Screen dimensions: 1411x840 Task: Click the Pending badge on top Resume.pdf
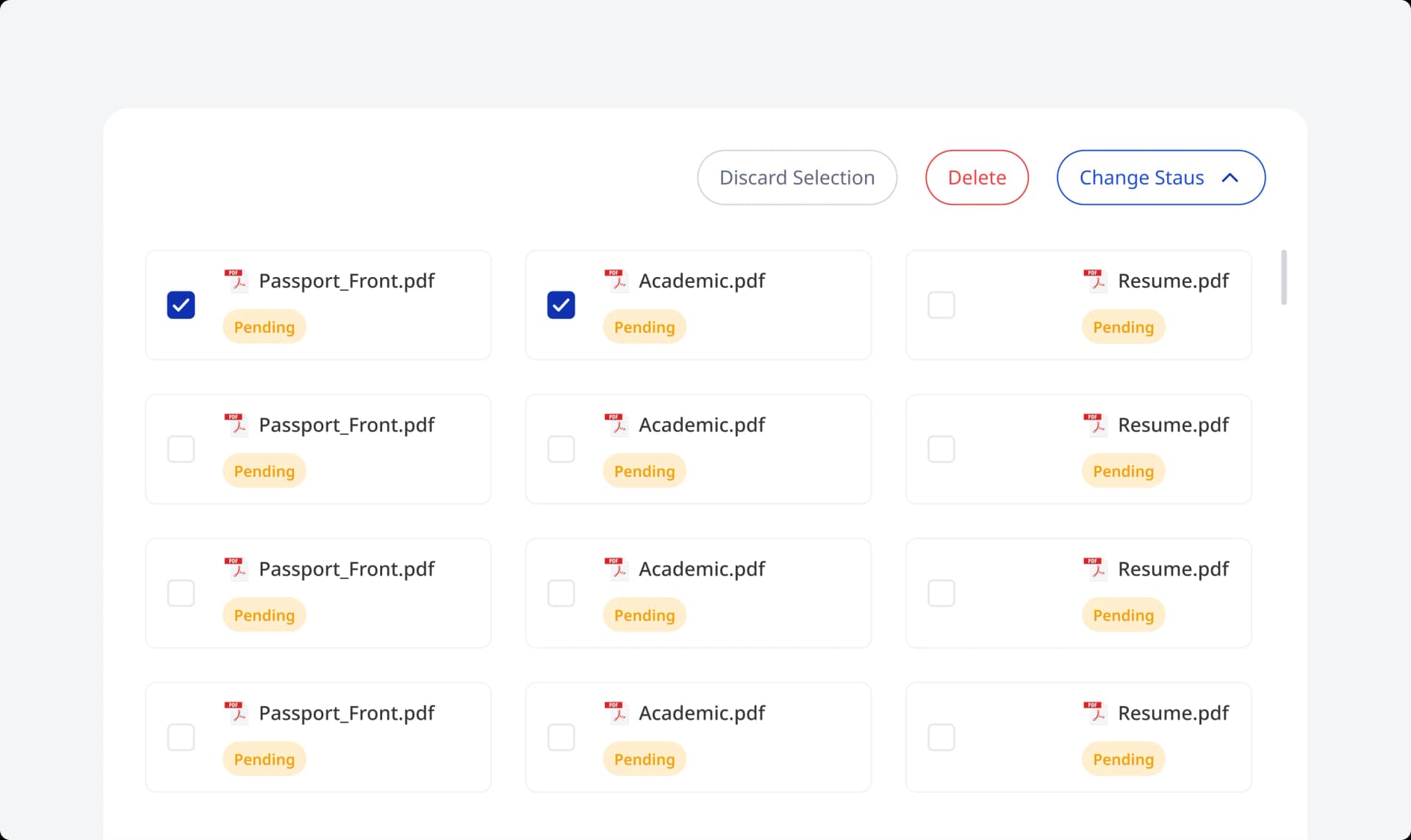point(1123,326)
